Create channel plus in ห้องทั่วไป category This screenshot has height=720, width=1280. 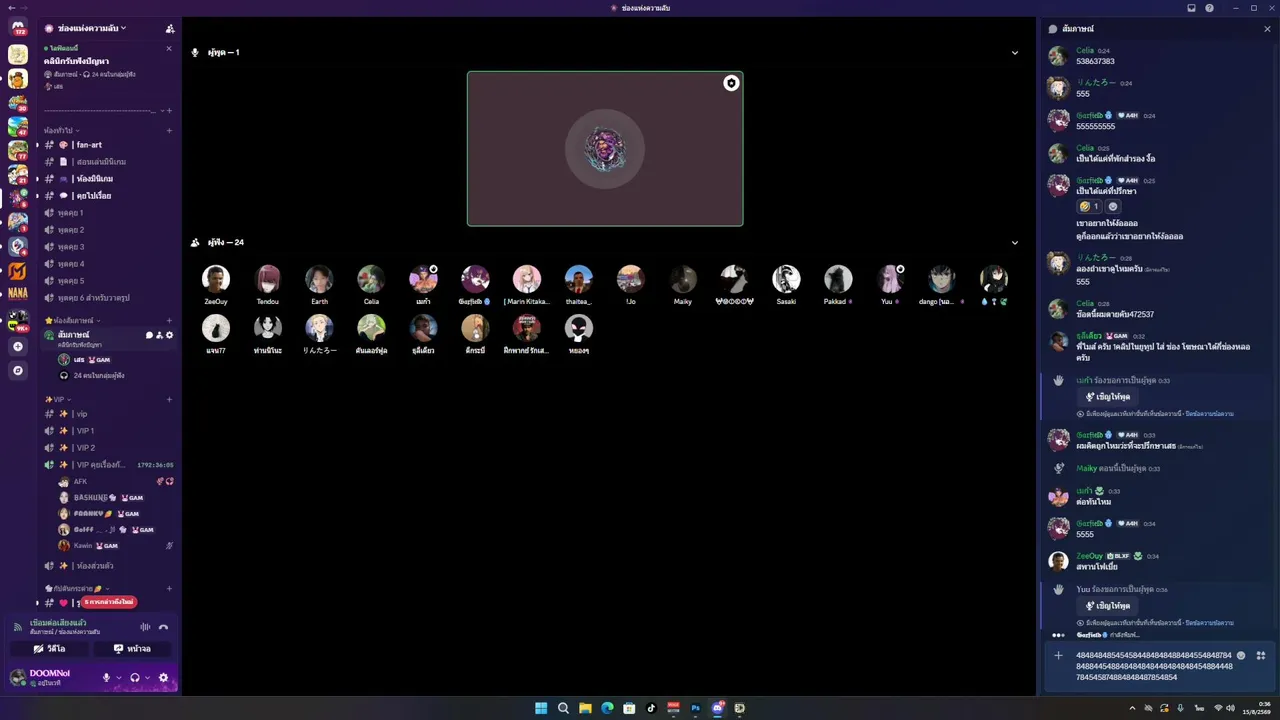(x=169, y=131)
